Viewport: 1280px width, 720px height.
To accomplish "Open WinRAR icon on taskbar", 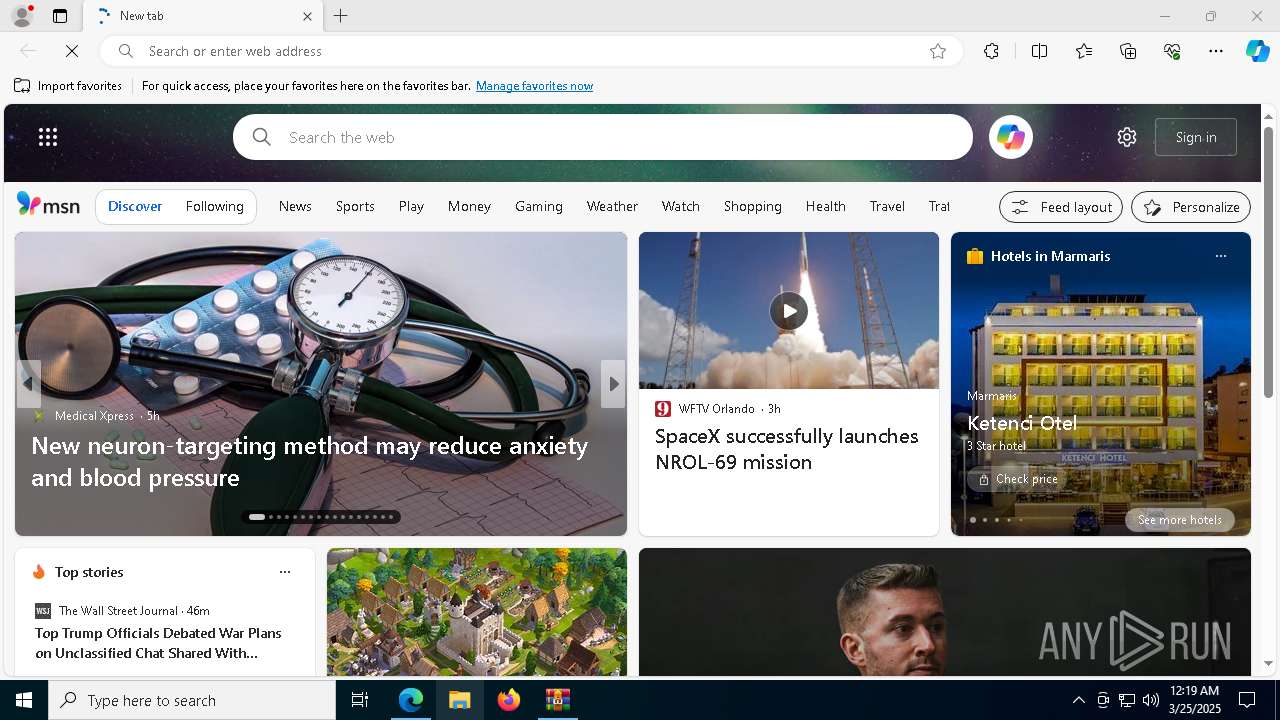I will tap(557, 700).
